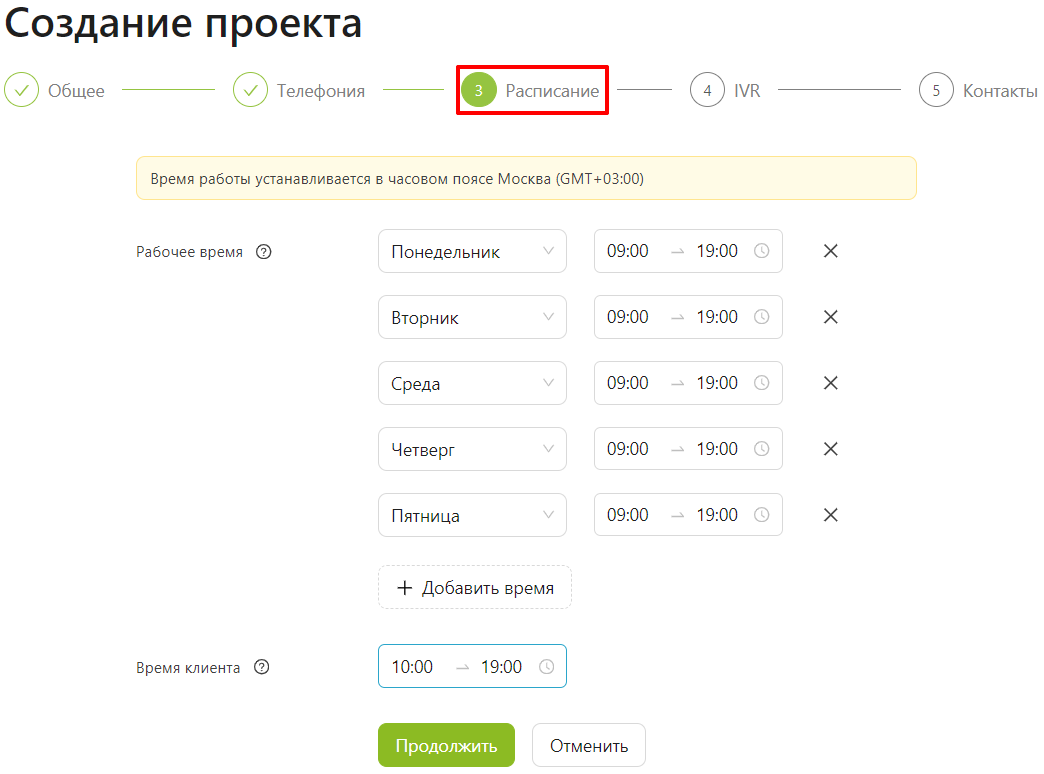Edit Среда start time 09:00
The image size is (1044, 774).
pyautogui.click(x=627, y=383)
